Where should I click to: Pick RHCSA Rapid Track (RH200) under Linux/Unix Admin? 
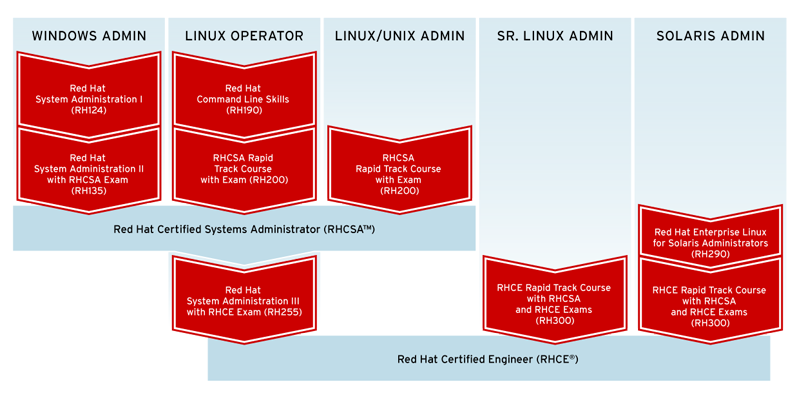[x=399, y=170]
